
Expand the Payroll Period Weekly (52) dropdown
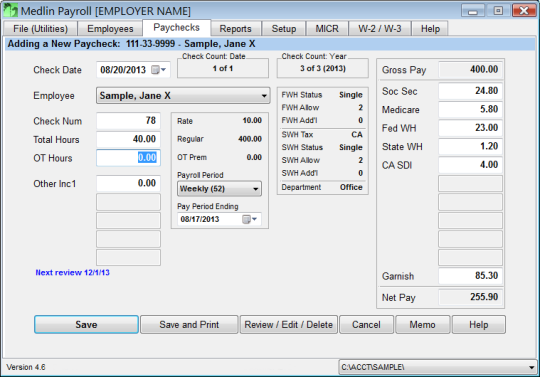click(x=256, y=189)
